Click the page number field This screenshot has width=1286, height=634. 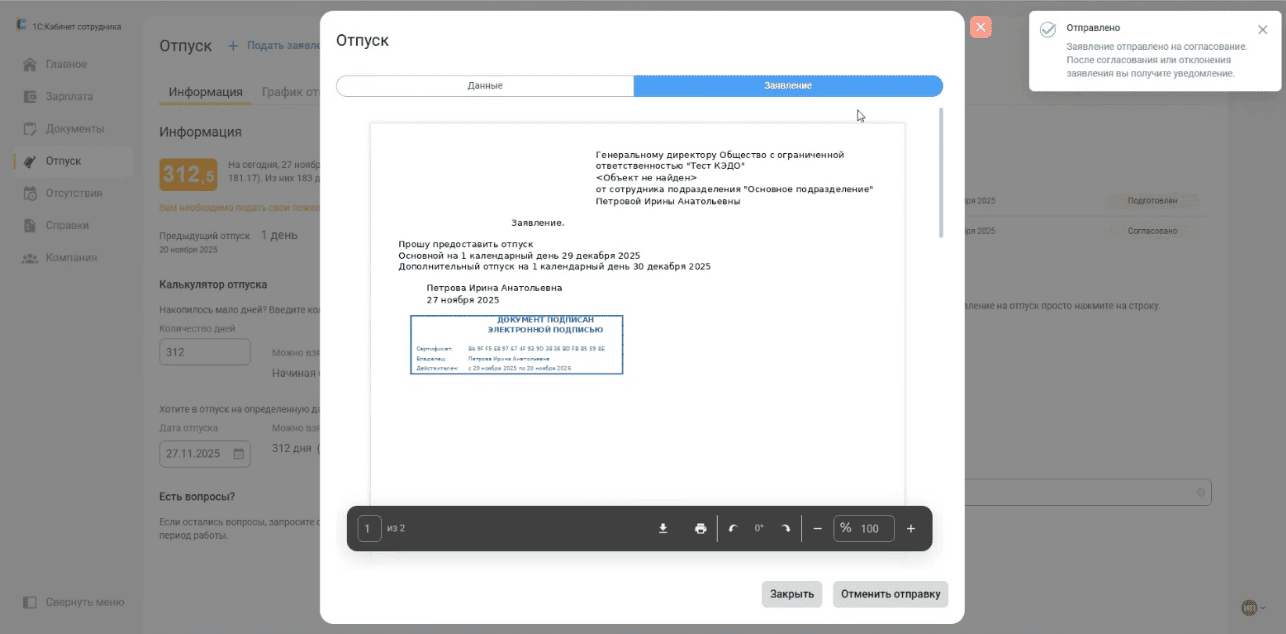[370, 528]
